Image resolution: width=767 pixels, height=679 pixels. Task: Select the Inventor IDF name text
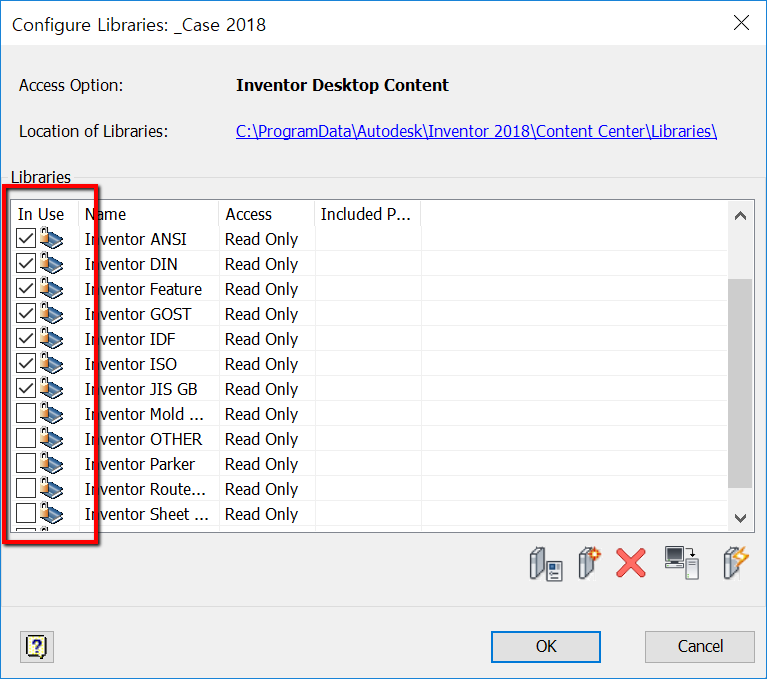pyautogui.click(x=130, y=339)
